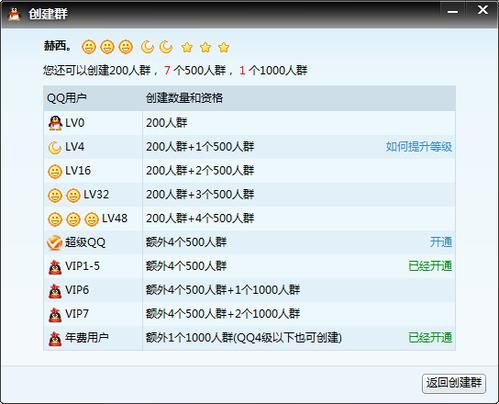Minimize the 创建群 window
The width and height of the screenshot is (499, 404).
[452, 12]
